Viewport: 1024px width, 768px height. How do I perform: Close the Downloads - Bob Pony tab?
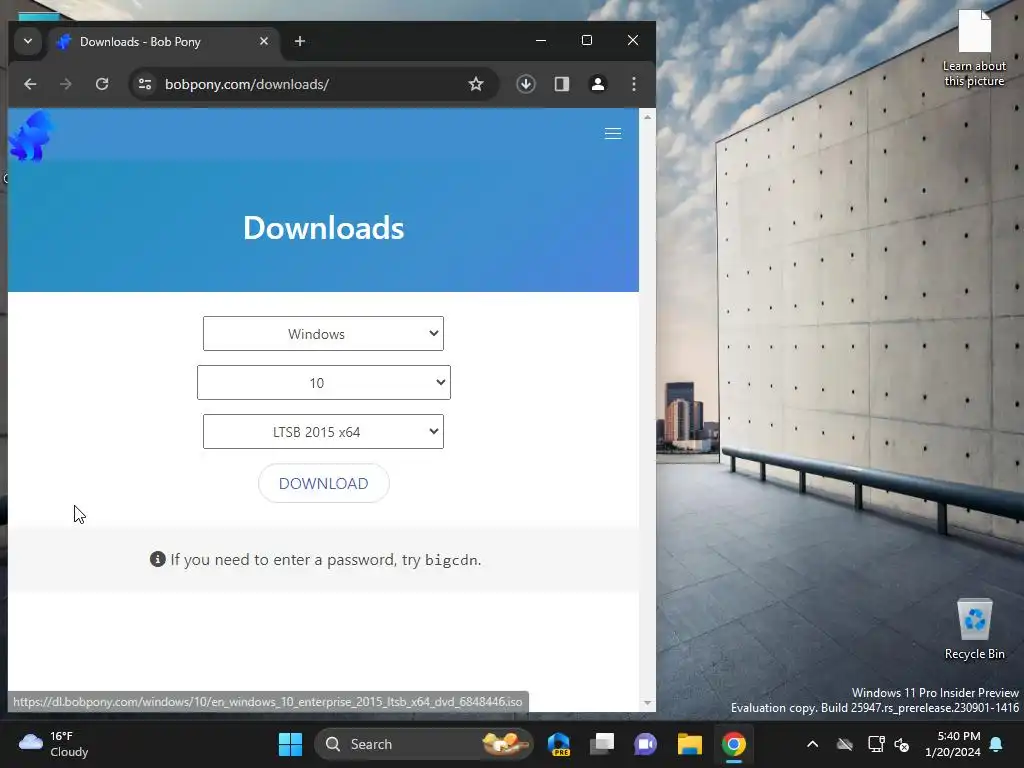[264, 41]
